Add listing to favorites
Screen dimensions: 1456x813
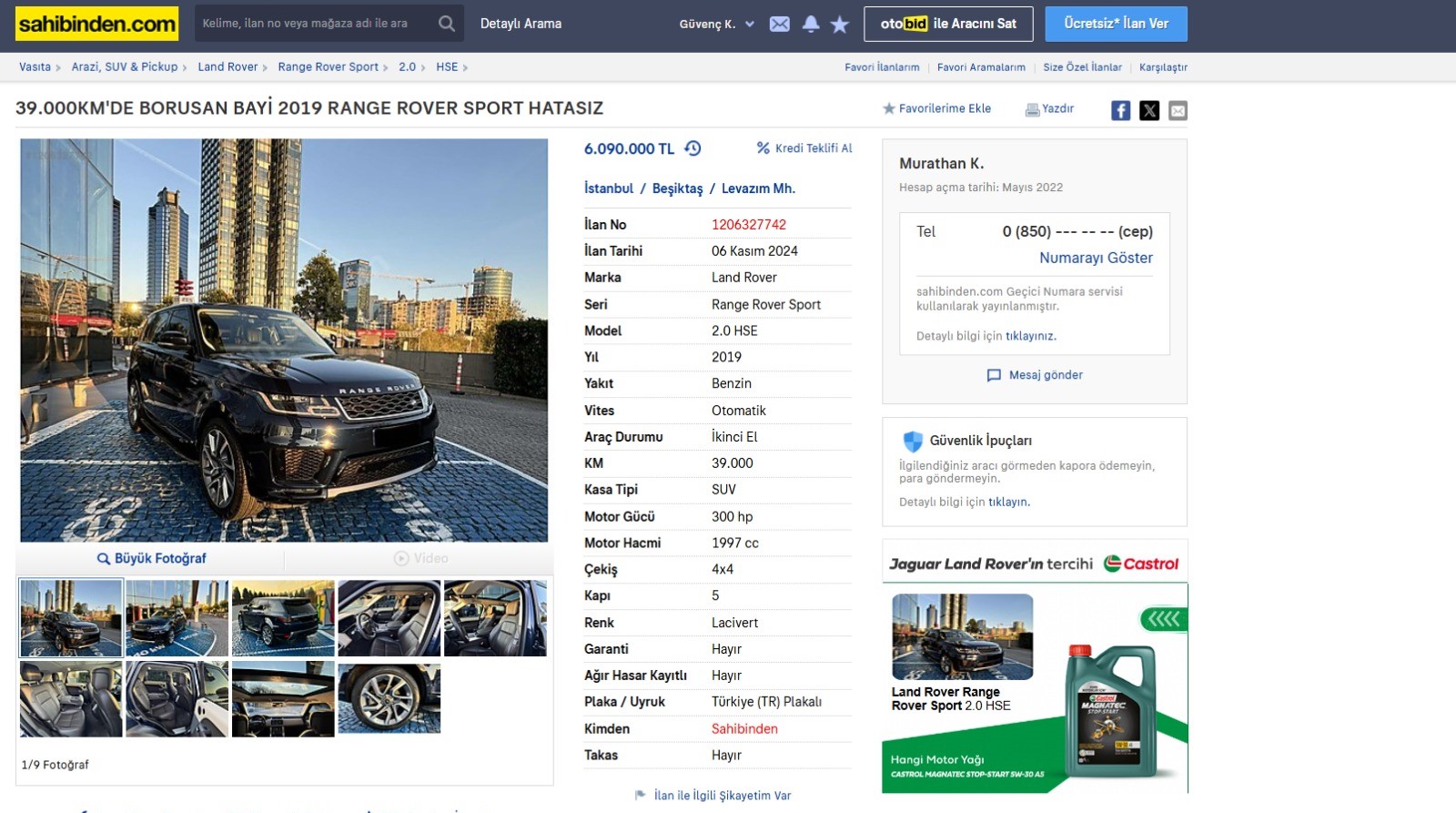(x=937, y=108)
